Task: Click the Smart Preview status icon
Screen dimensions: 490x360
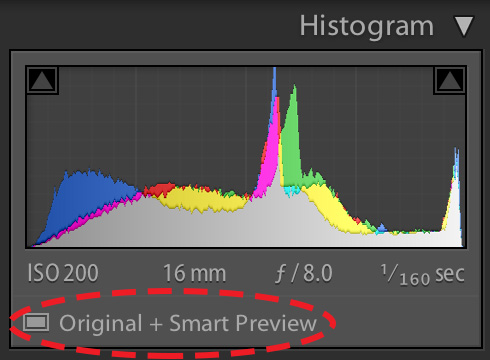Action: pos(36,322)
